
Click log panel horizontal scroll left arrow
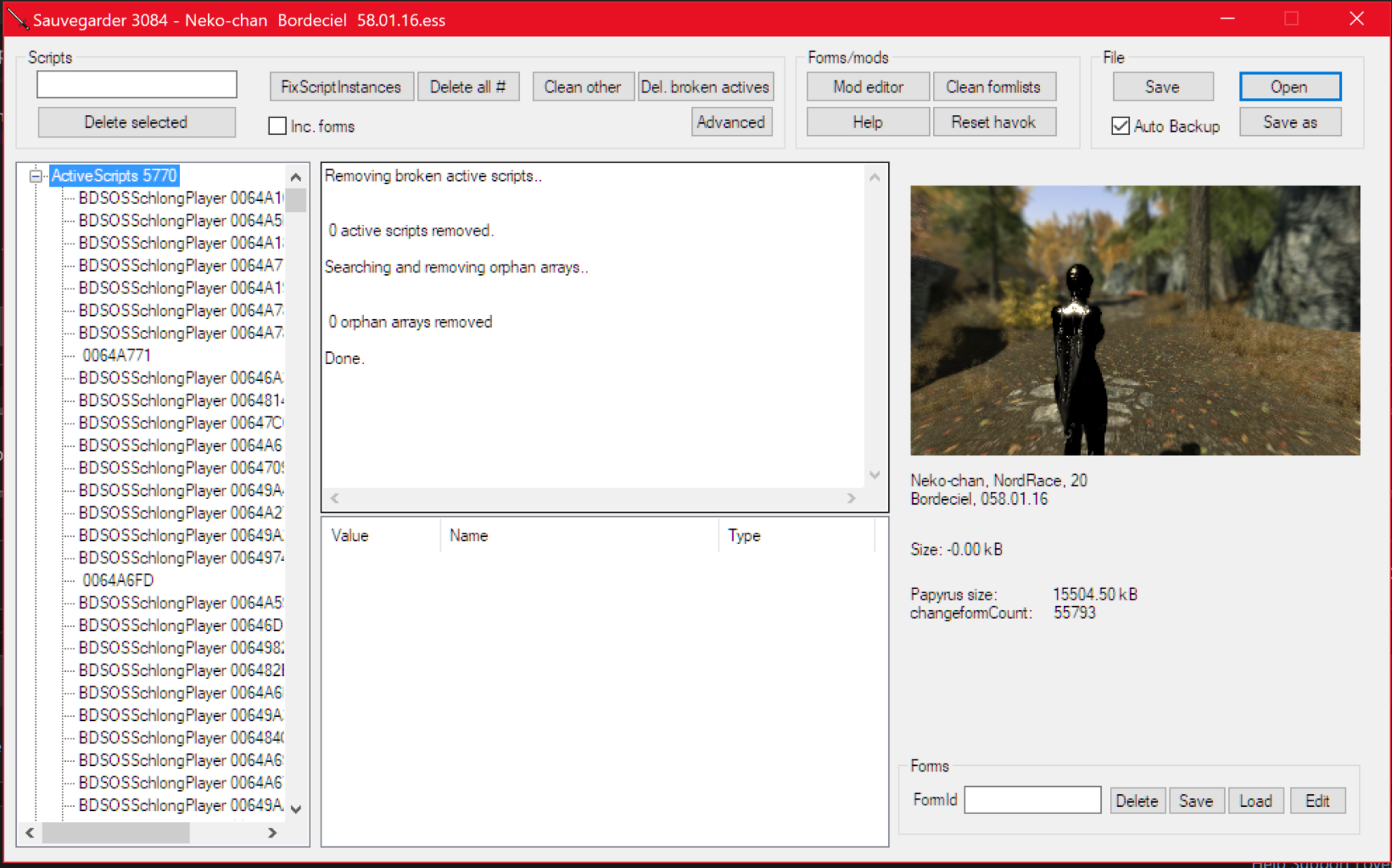(x=335, y=498)
